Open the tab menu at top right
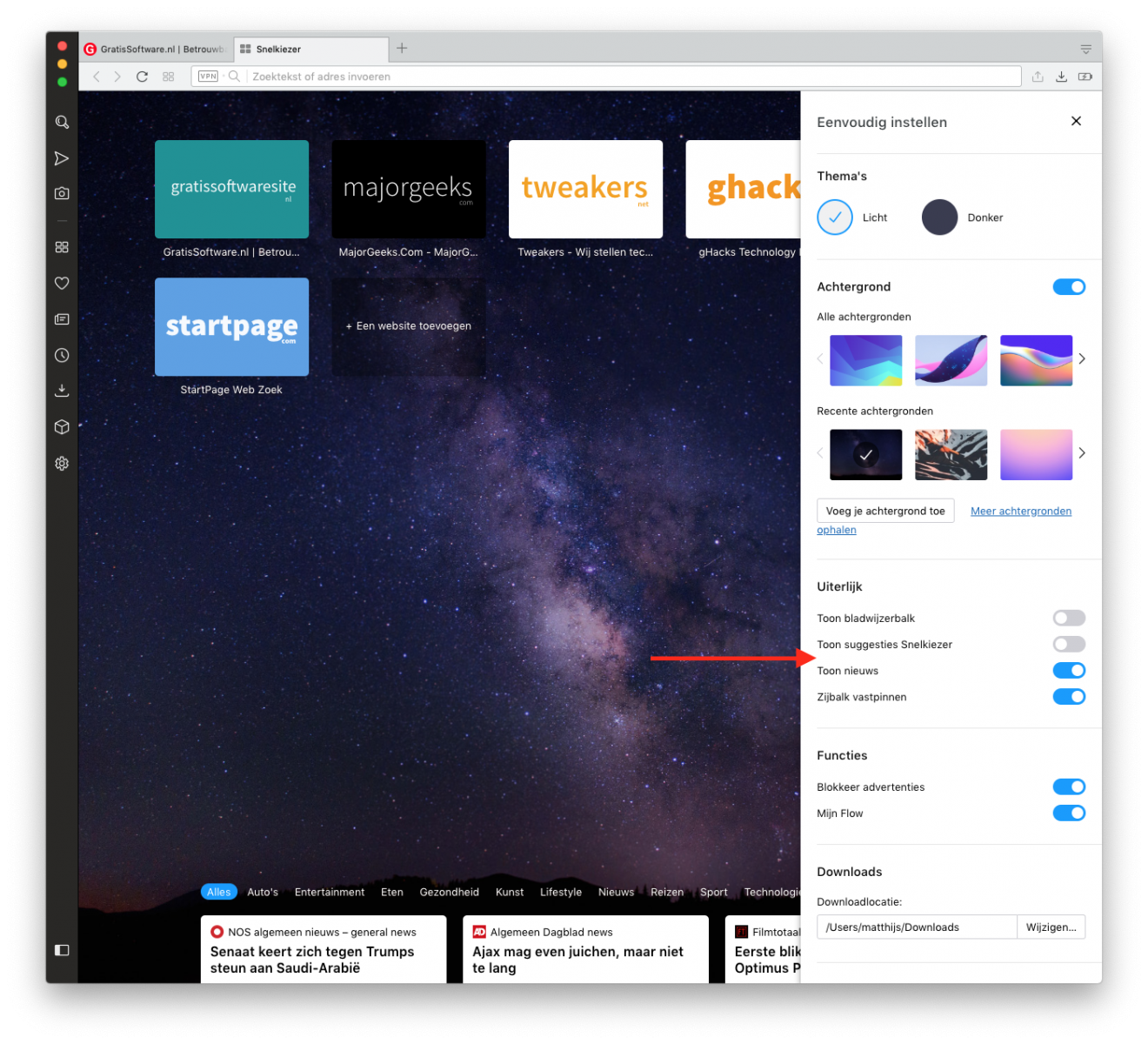Image resolution: width=1148 pixels, height=1044 pixels. click(1085, 49)
